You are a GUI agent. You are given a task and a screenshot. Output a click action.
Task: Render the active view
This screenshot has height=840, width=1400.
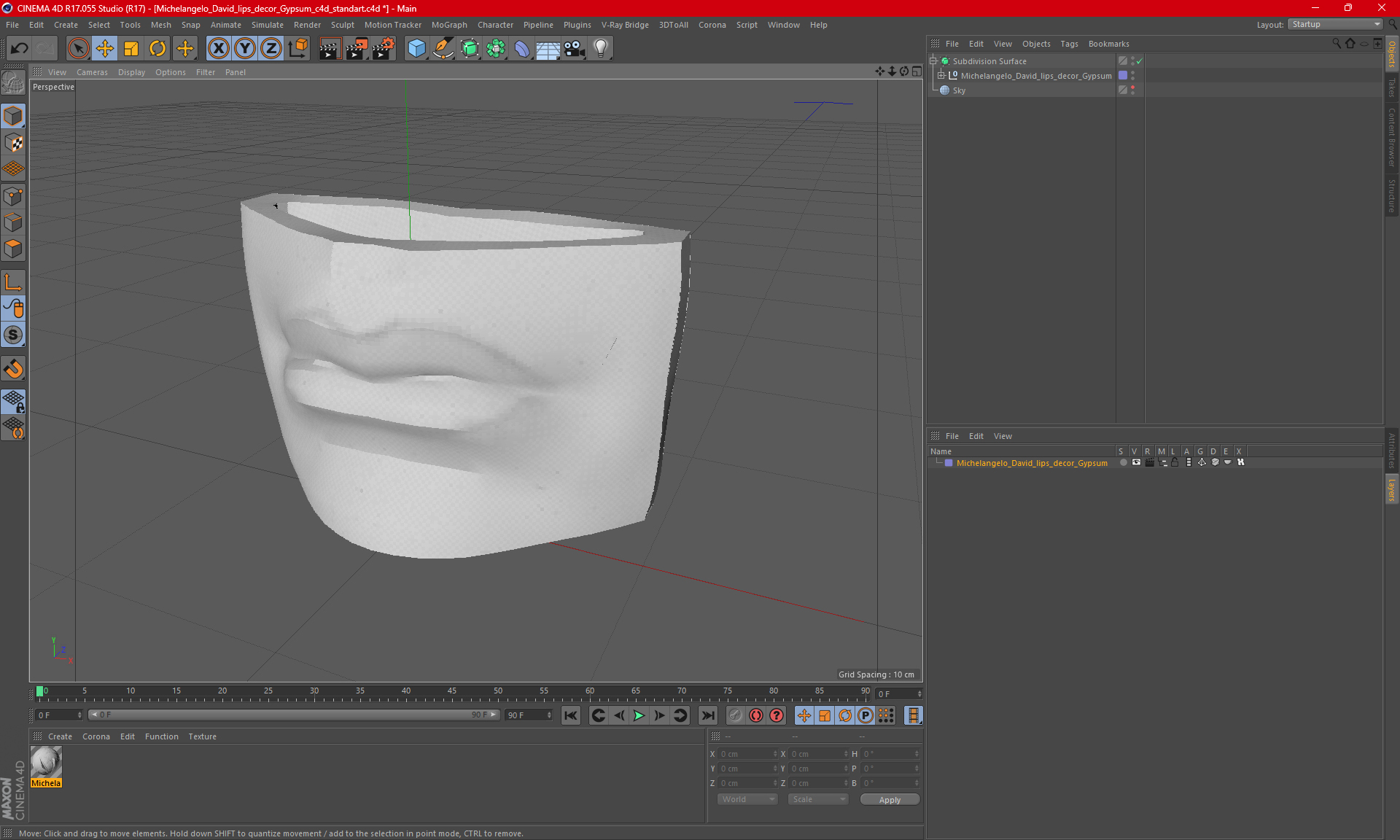tap(330, 48)
